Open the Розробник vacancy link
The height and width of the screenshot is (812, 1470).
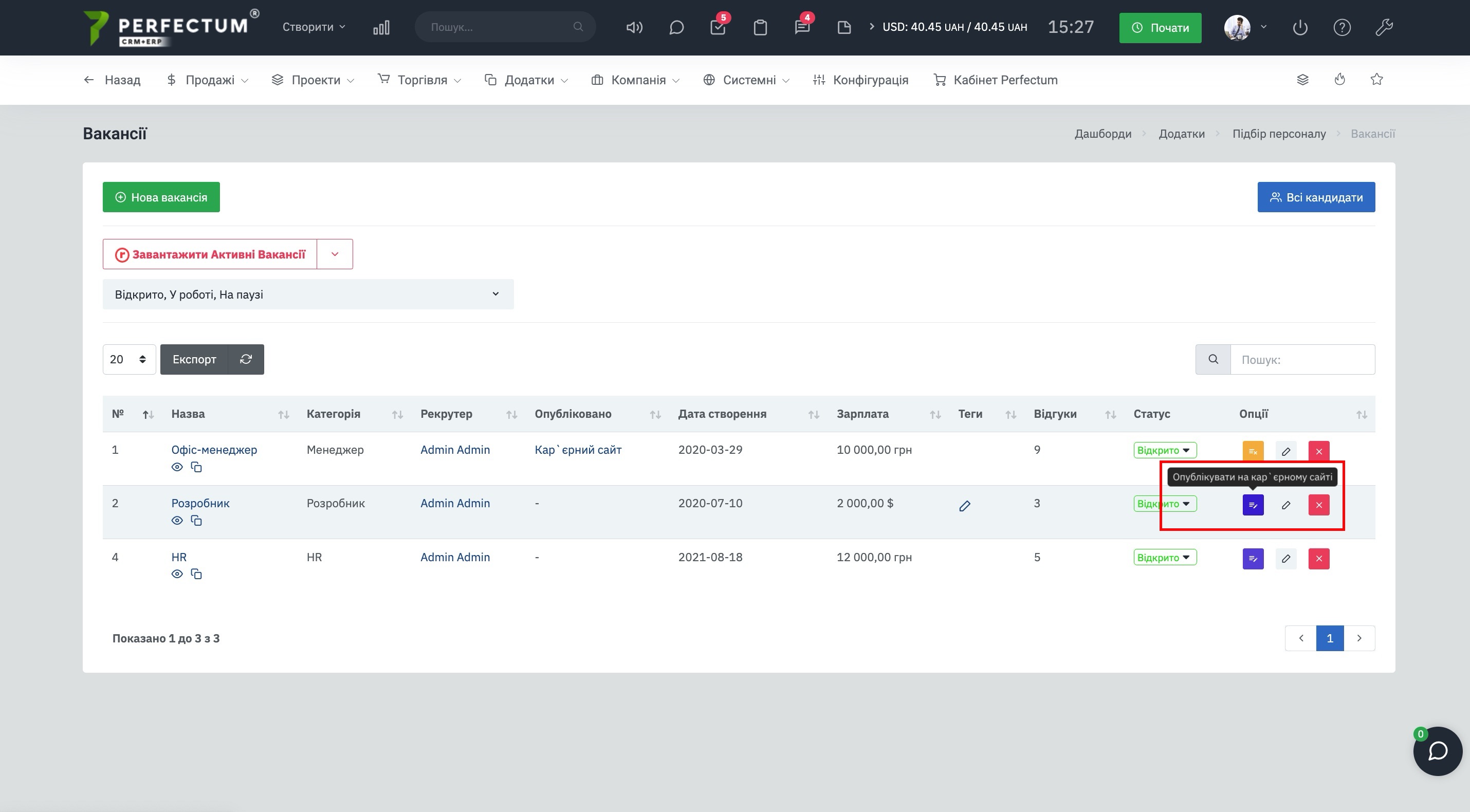(x=200, y=503)
